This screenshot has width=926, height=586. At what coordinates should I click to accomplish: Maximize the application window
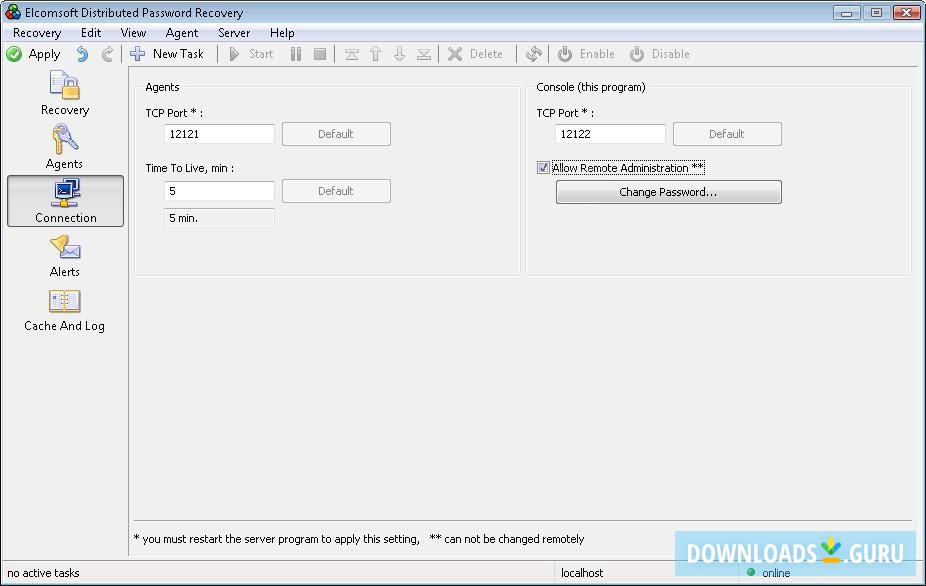click(876, 12)
